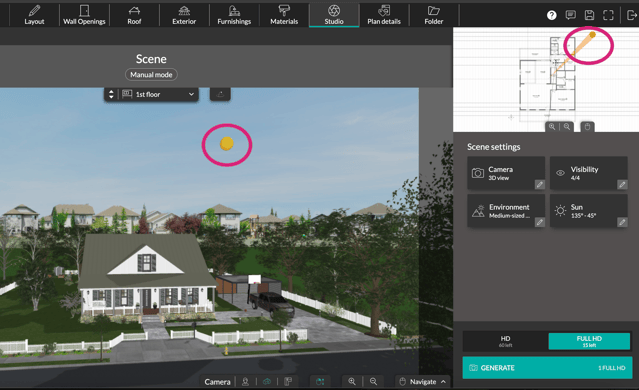Zoom in on the floor plan minimap
The height and width of the screenshot is (390, 639).
[552, 127]
